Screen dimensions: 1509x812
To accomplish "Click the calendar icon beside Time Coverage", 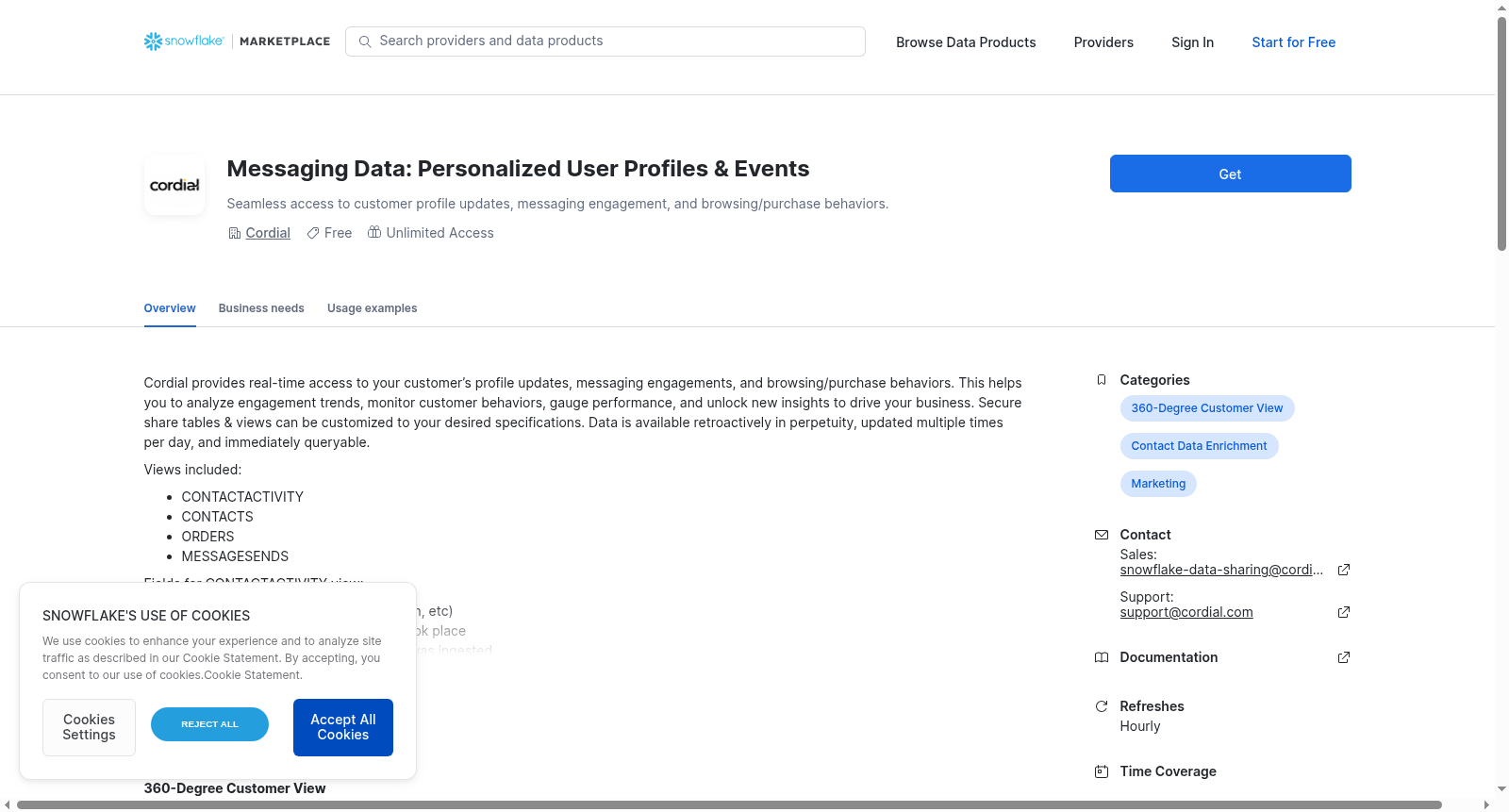I will (1102, 771).
